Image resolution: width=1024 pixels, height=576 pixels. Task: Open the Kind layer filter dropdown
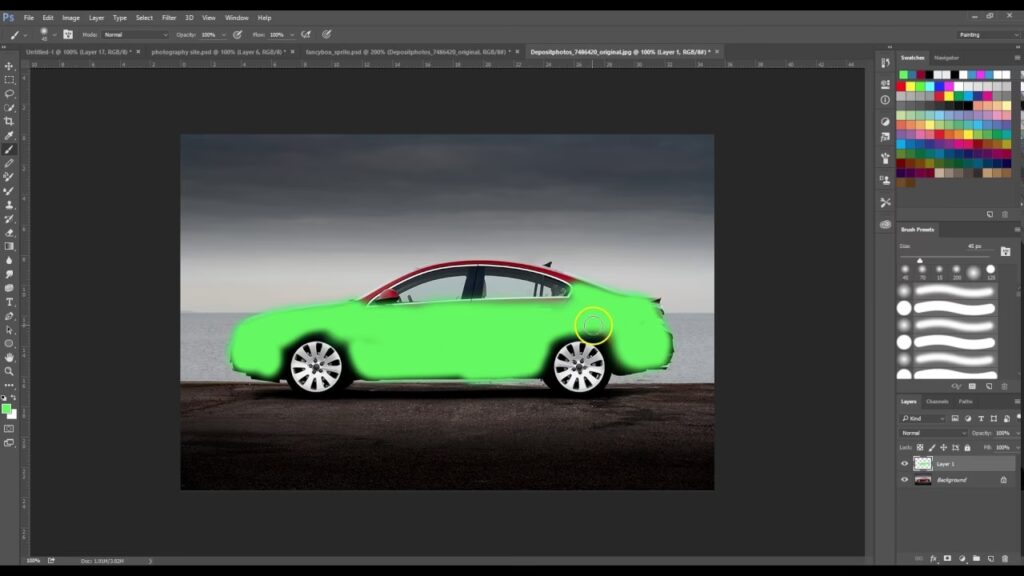click(x=923, y=418)
